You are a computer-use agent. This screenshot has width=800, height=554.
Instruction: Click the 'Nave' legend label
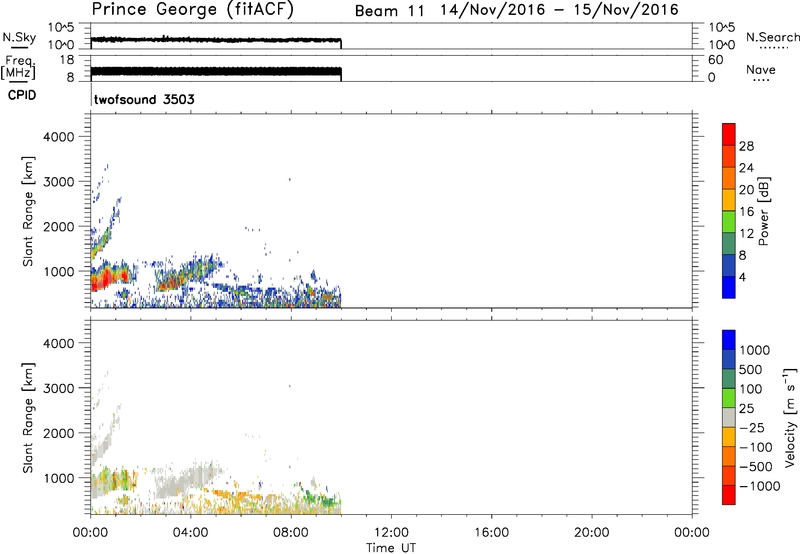(x=761, y=69)
